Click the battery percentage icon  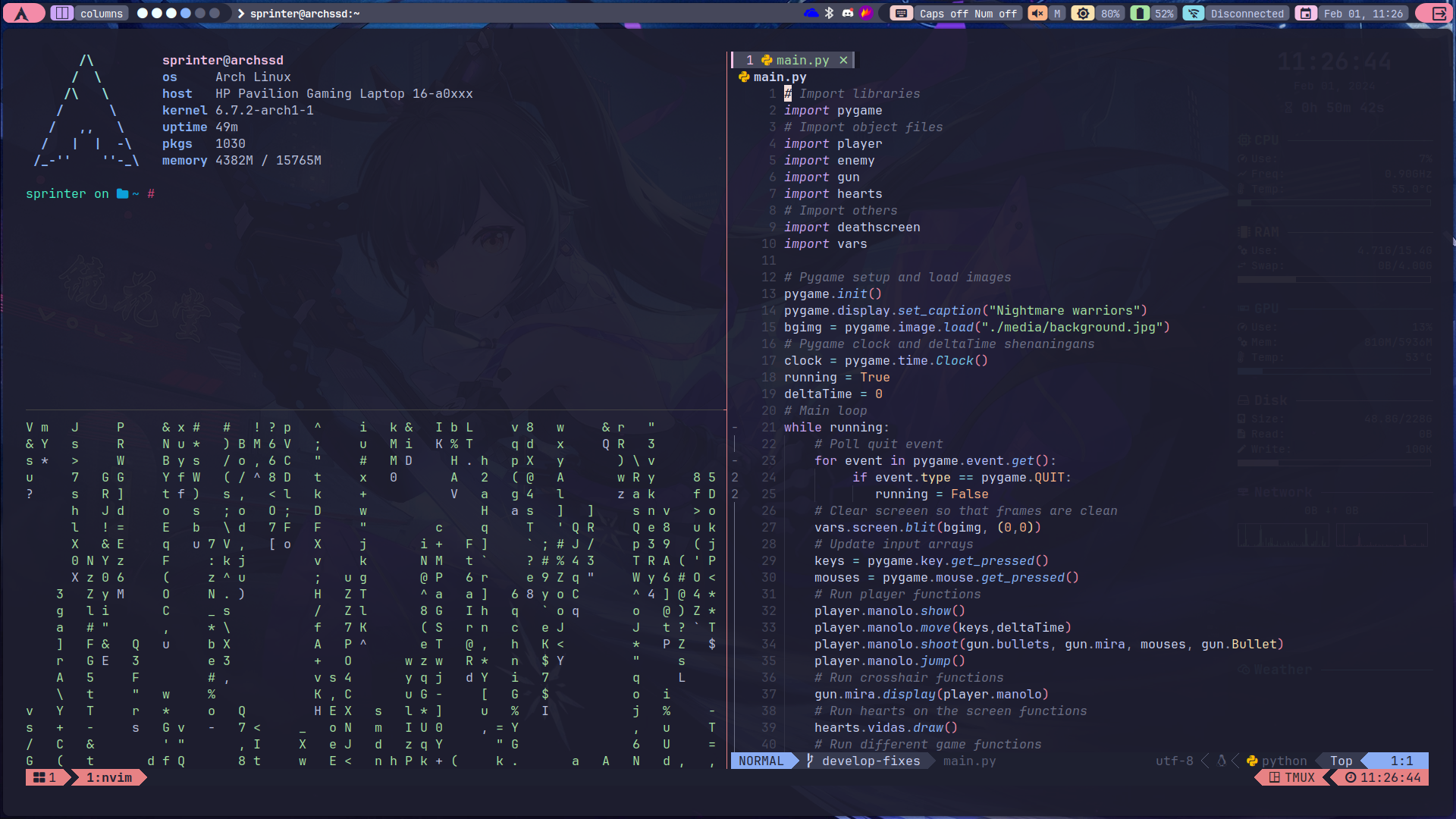[1159, 12]
